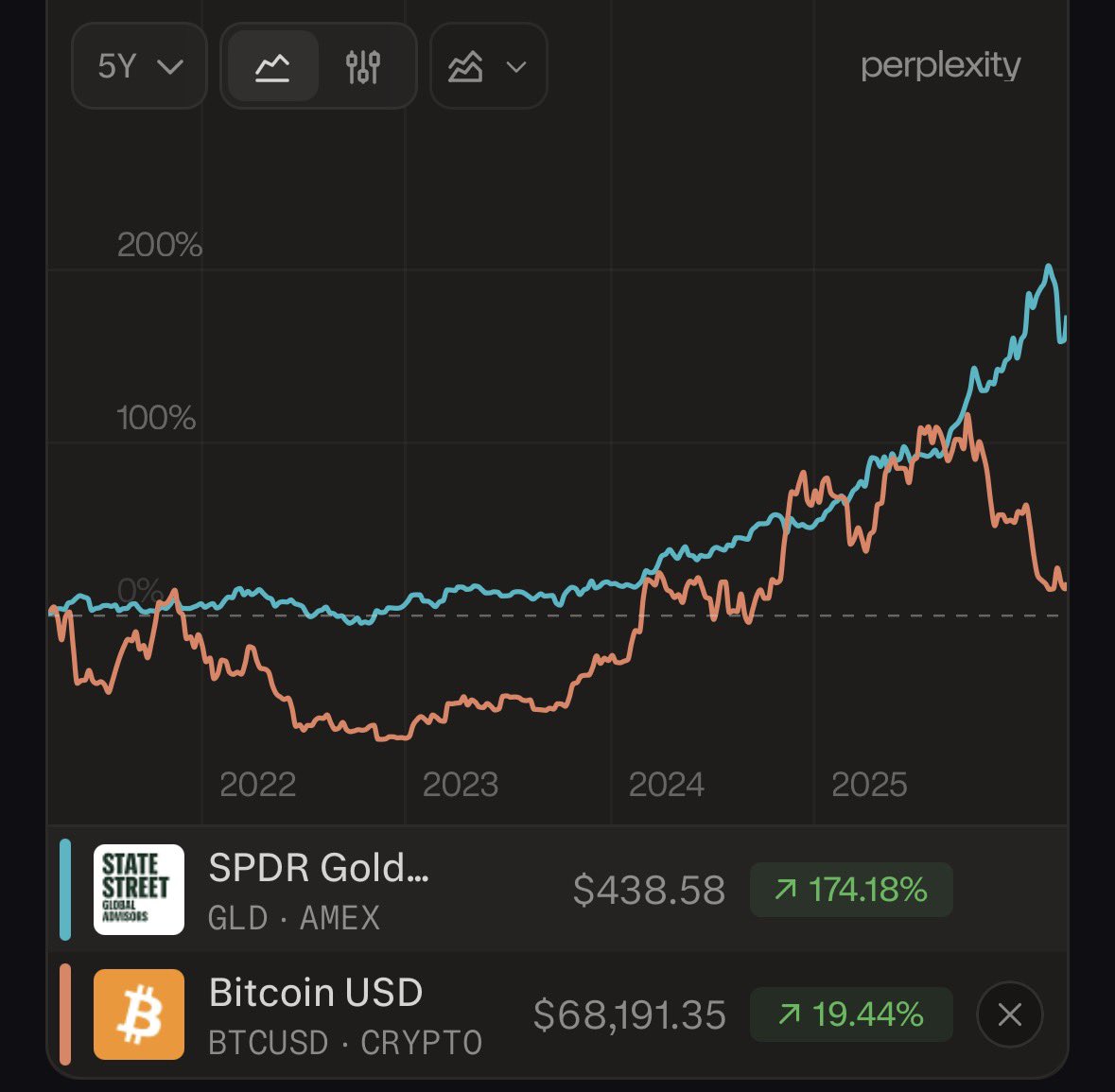Click the GLD 174.18% change badge
The width and height of the screenshot is (1115, 1092).
[x=850, y=890]
